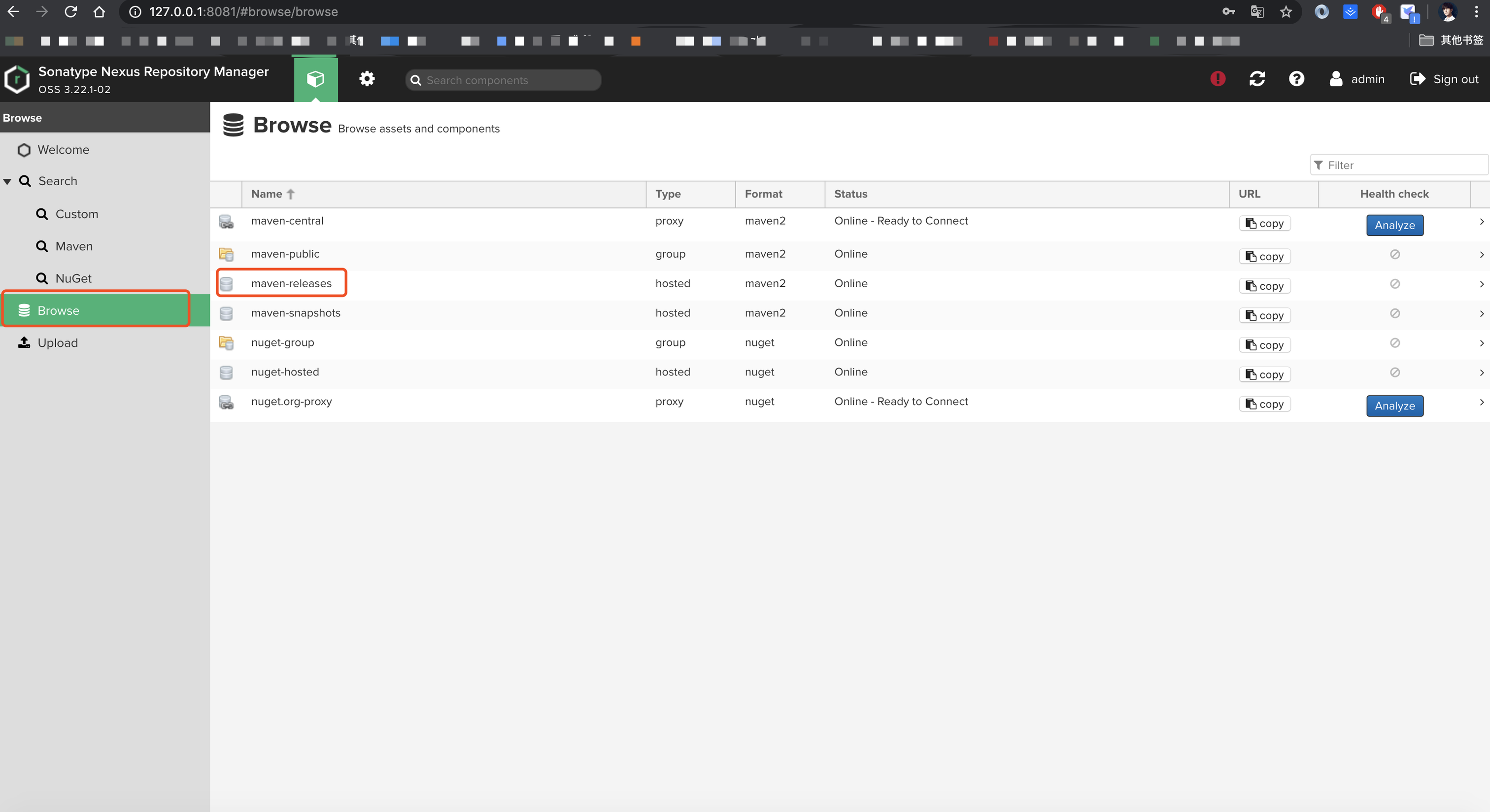The width and height of the screenshot is (1490, 812).
Task: Open the server administration gear icon
Action: 367,79
